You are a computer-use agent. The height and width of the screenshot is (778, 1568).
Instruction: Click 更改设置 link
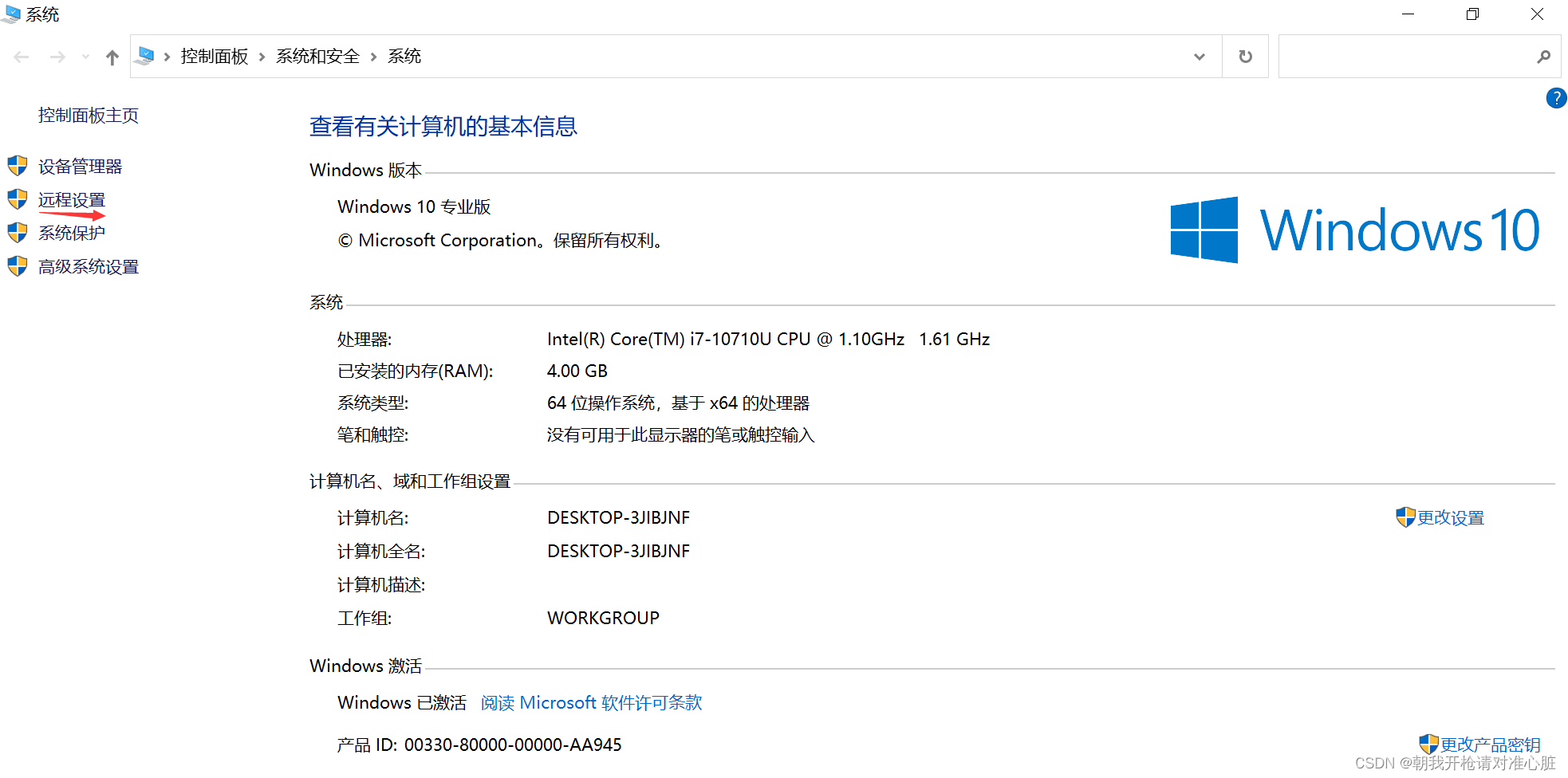(x=1450, y=518)
